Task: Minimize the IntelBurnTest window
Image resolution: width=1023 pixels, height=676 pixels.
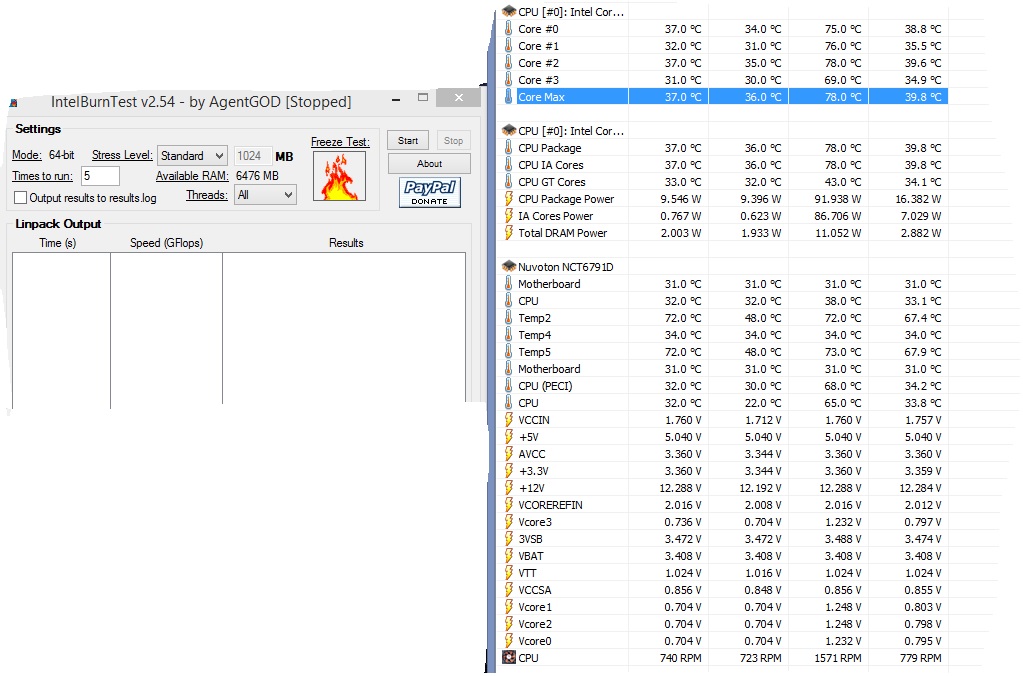Action: [396, 99]
